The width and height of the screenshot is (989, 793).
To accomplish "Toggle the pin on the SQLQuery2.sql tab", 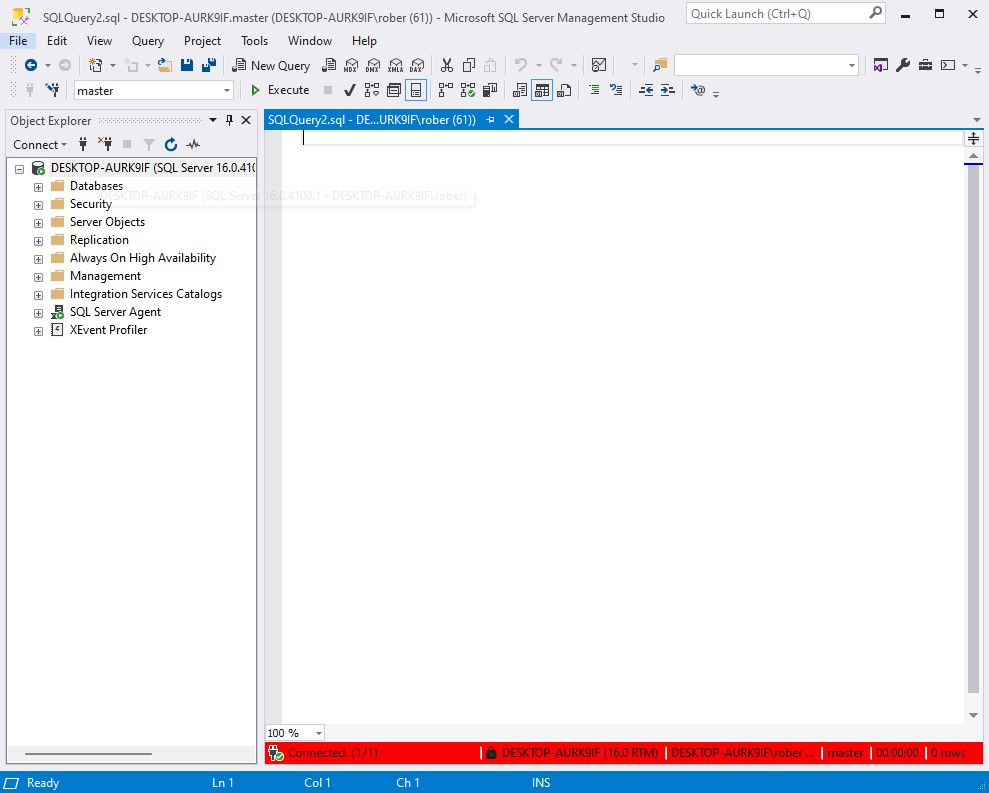I will point(490,118).
